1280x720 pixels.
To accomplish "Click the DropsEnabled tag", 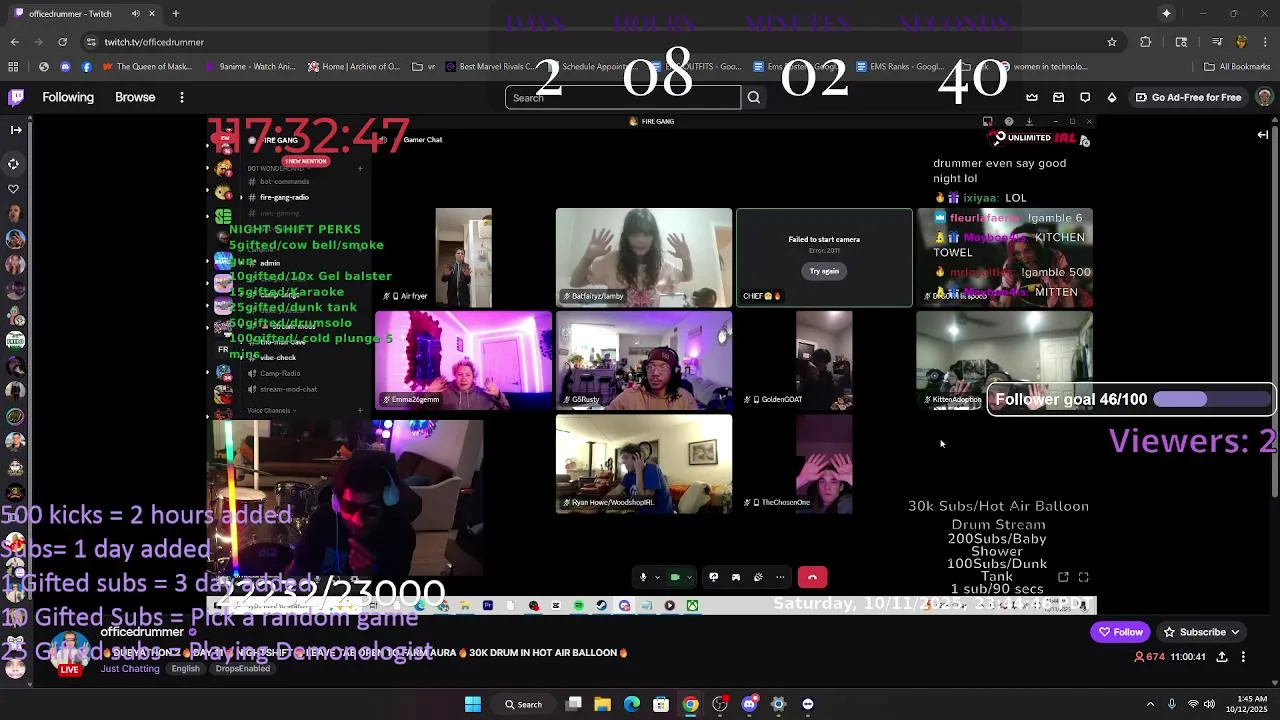I will [x=242, y=668].
